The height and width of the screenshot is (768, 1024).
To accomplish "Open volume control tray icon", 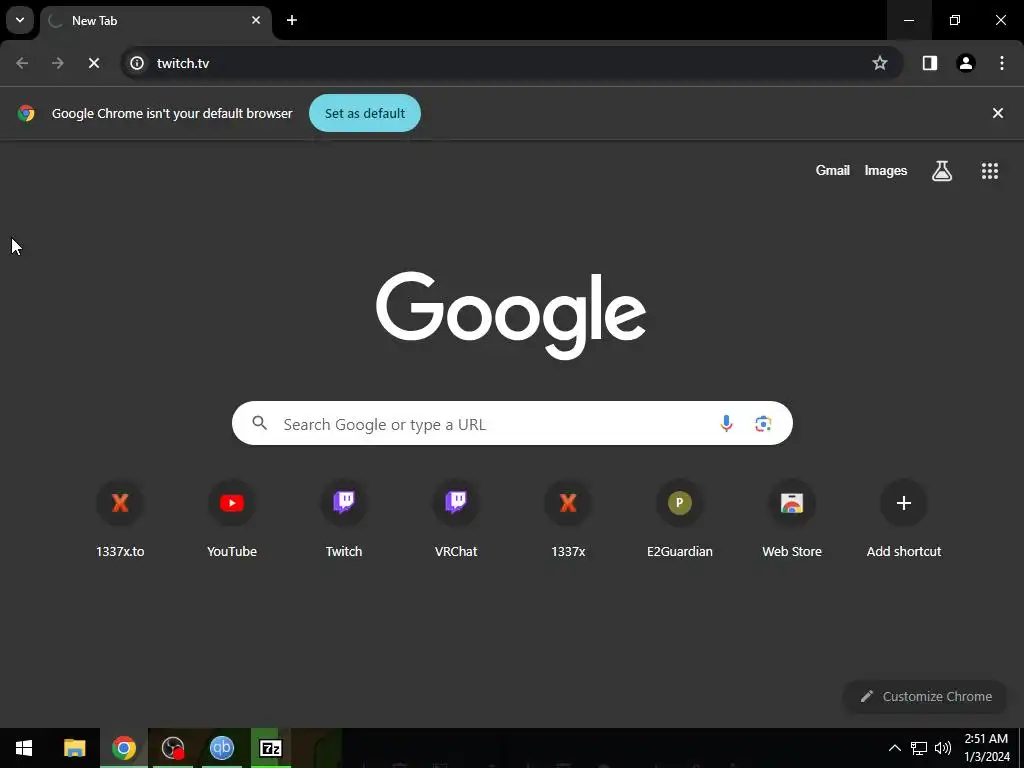I will (943, 748).
